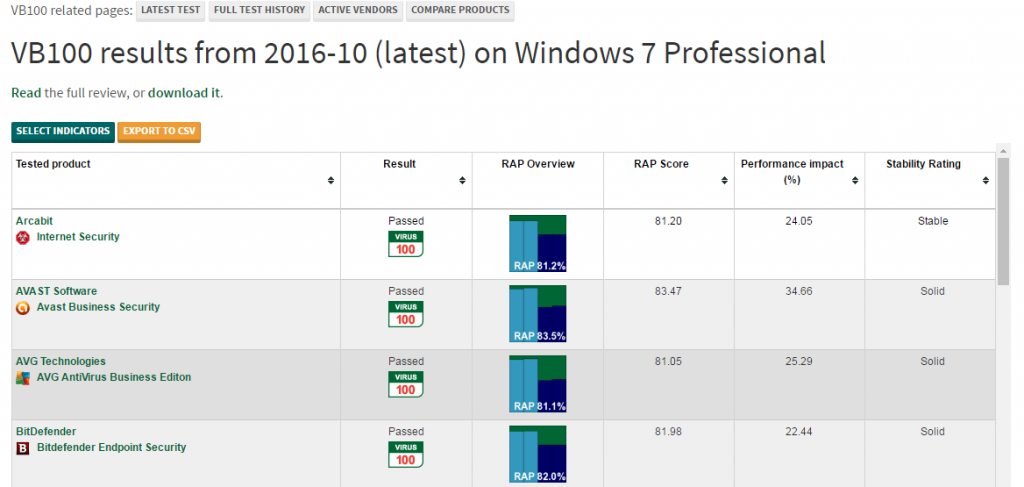Open the Arcabit vendor link

[34, 221]
